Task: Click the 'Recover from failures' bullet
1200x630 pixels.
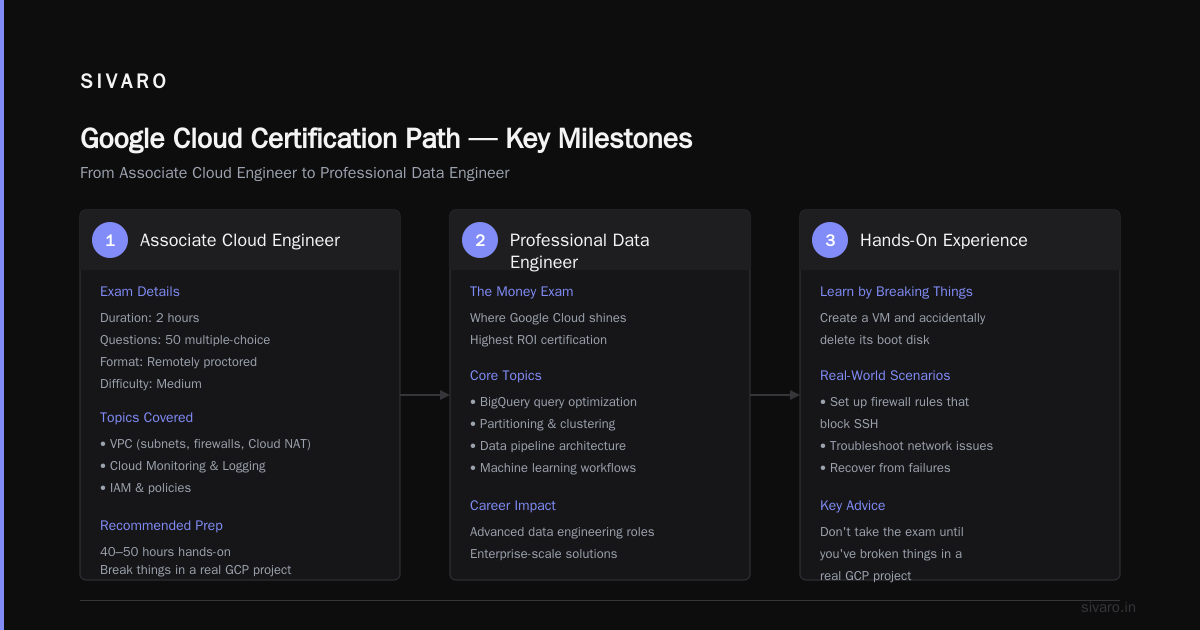Action: tap(885, 468)
